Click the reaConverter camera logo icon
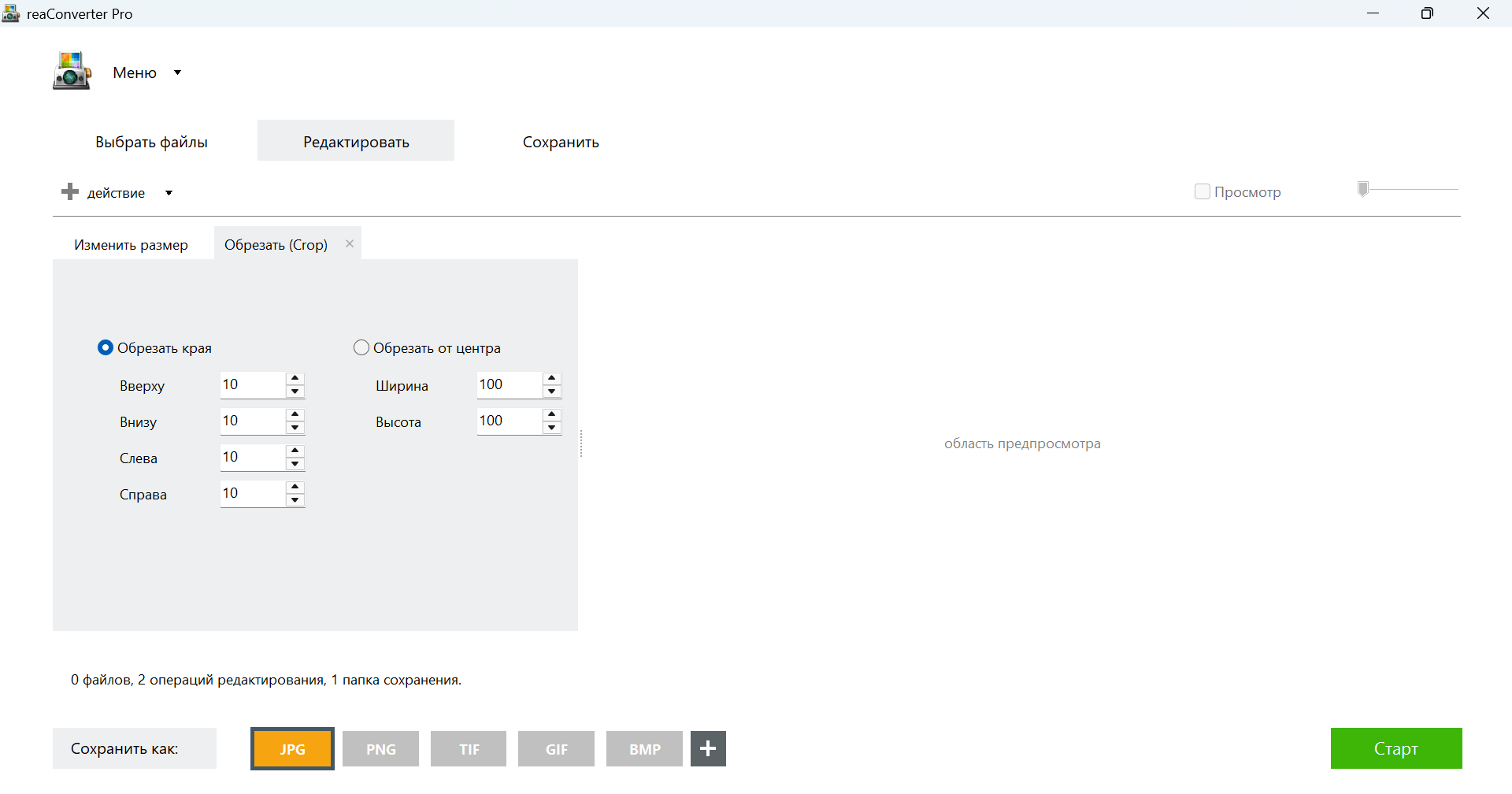This screenshot has width=1512, height=794. (x=72, y=71)
